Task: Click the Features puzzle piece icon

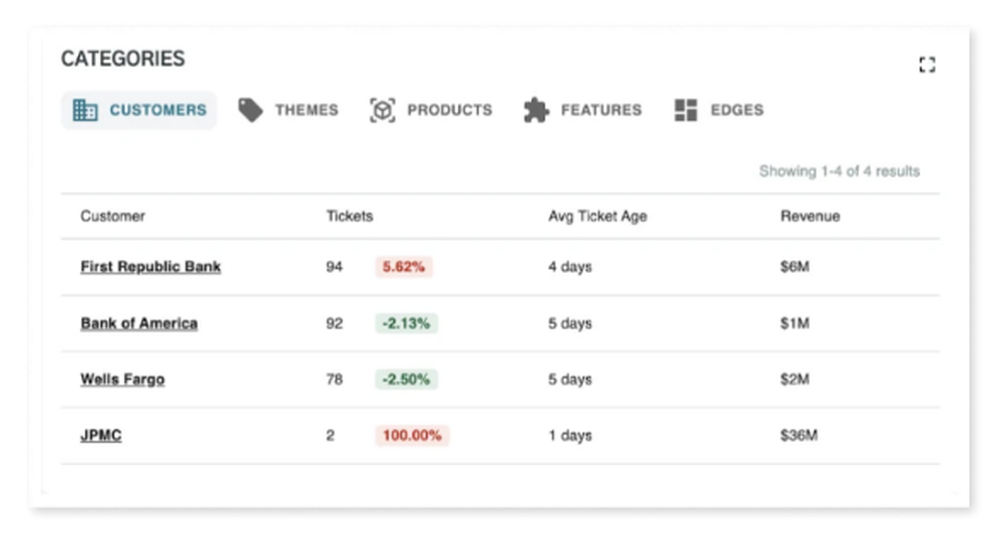Action: (536, 110)
